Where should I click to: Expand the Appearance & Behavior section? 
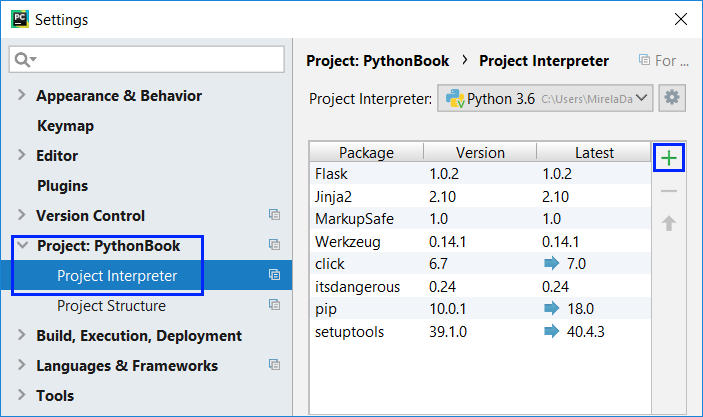(x=22, y=96)
